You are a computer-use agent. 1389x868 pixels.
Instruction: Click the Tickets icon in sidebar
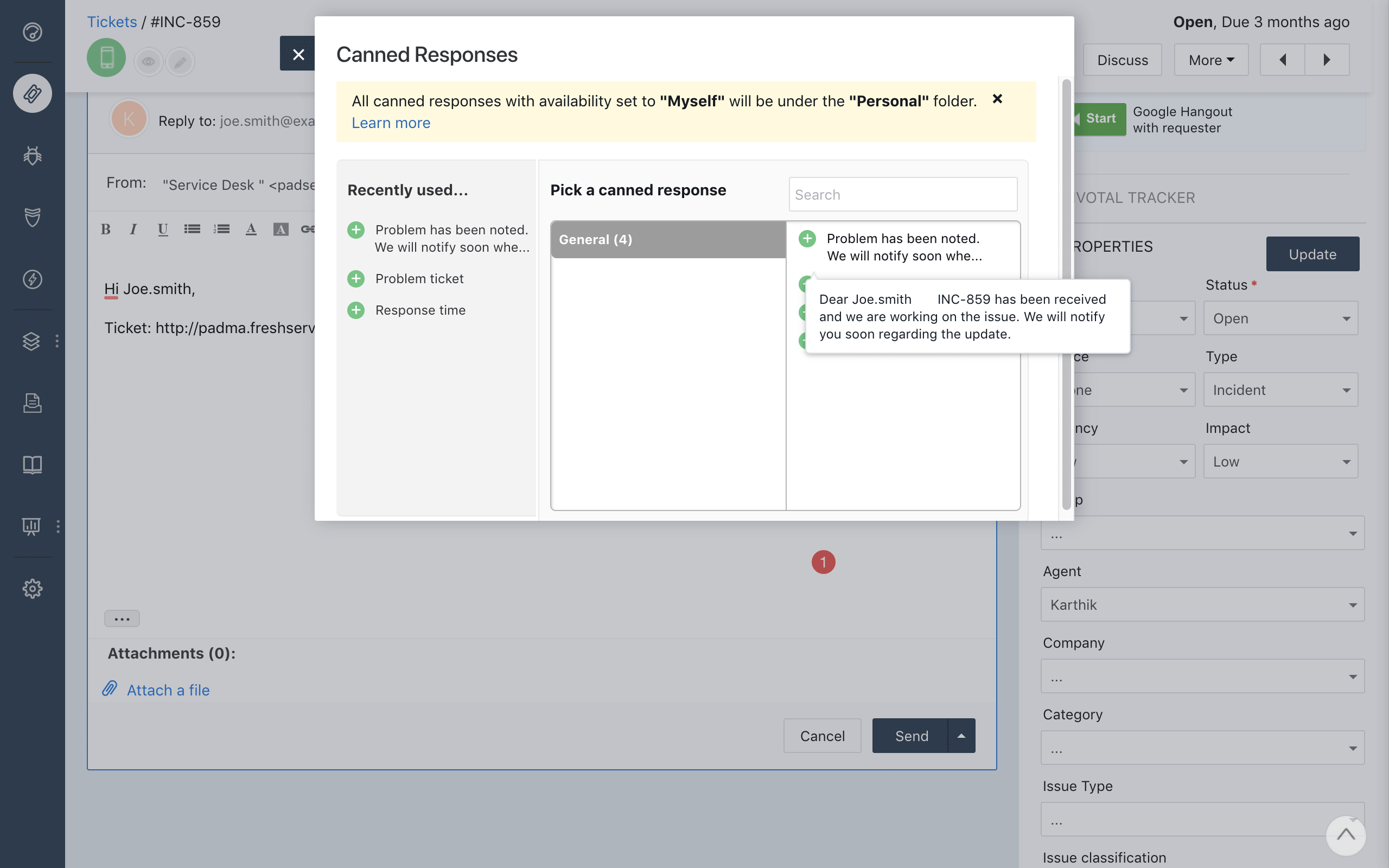(x=32, y=93)
